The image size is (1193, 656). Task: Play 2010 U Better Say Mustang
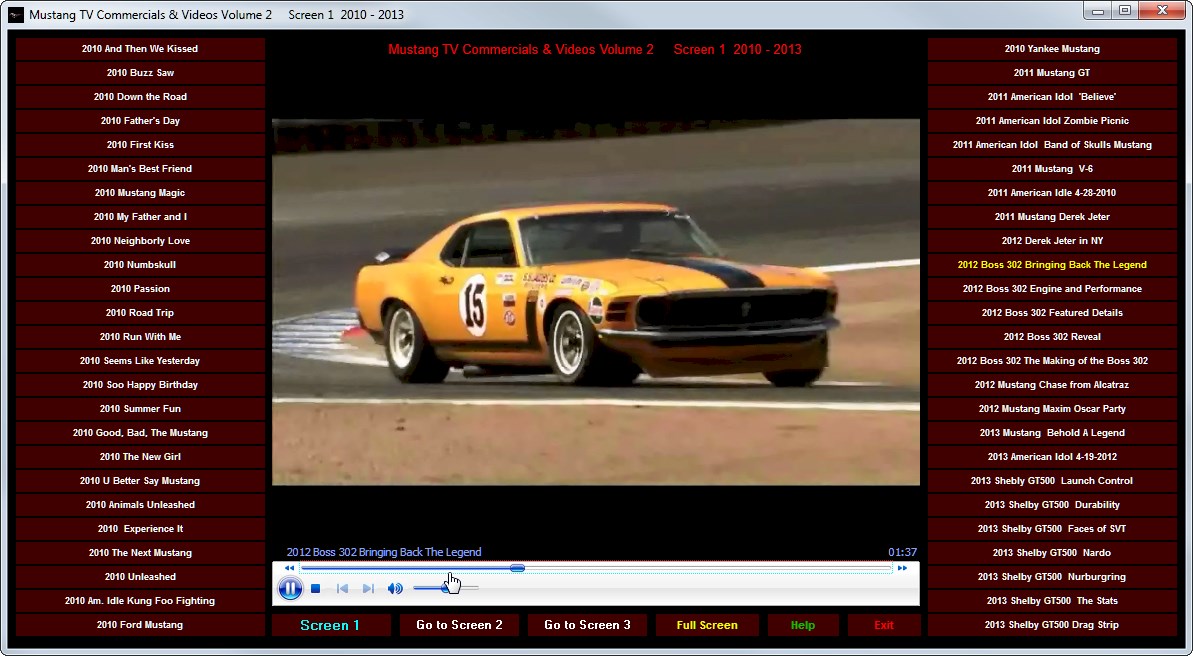140,480
